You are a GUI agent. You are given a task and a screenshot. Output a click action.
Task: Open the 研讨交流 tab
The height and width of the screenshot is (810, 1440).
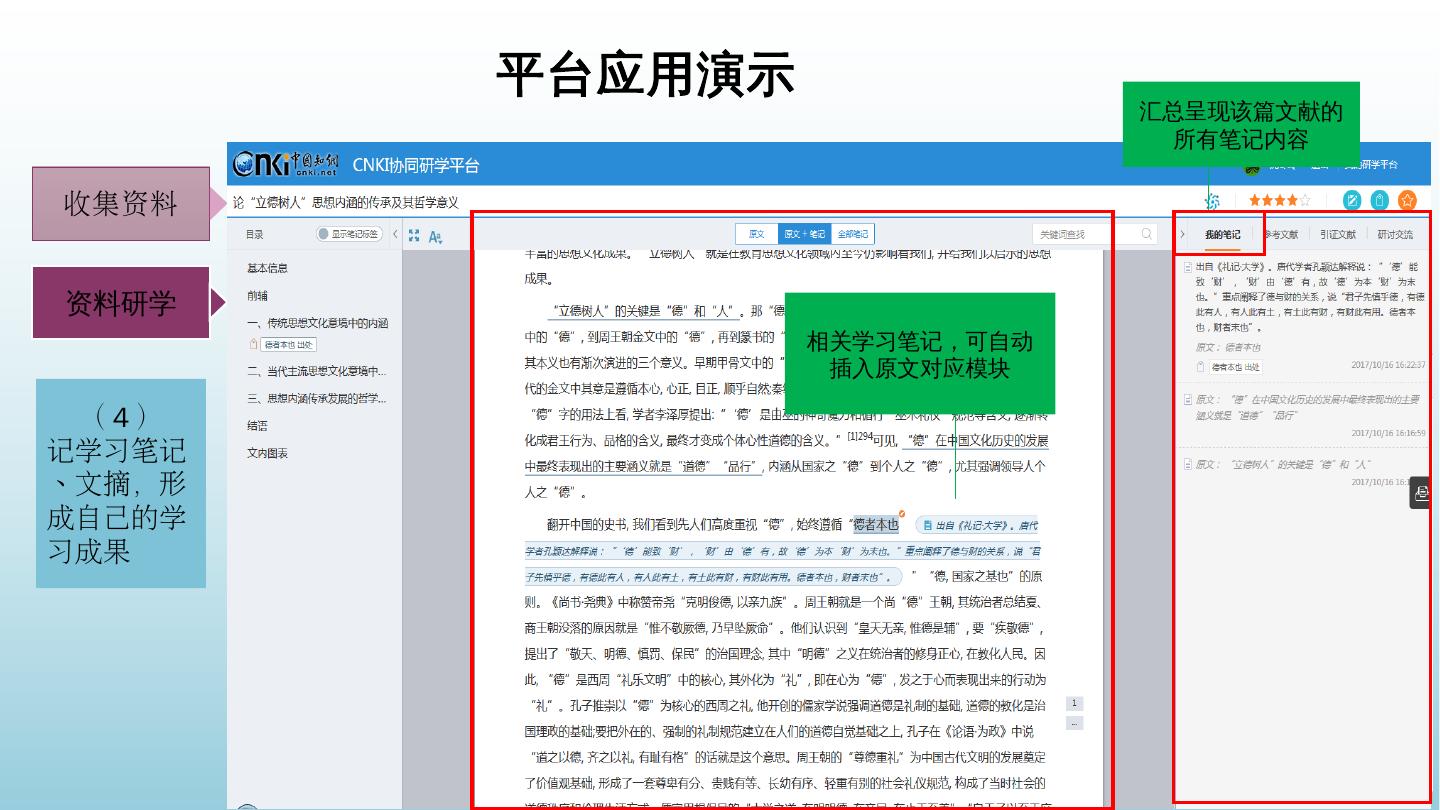click(1395, 235)
